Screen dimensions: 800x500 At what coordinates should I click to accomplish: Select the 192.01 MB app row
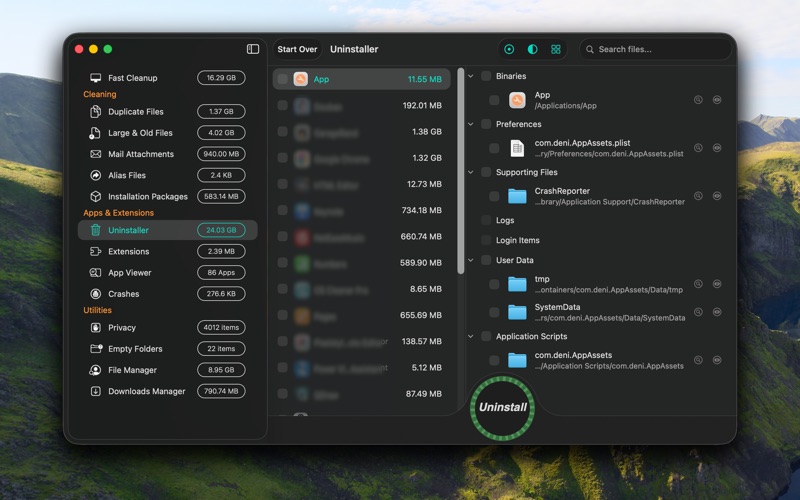pyautogui.click(x=362, y=106)
